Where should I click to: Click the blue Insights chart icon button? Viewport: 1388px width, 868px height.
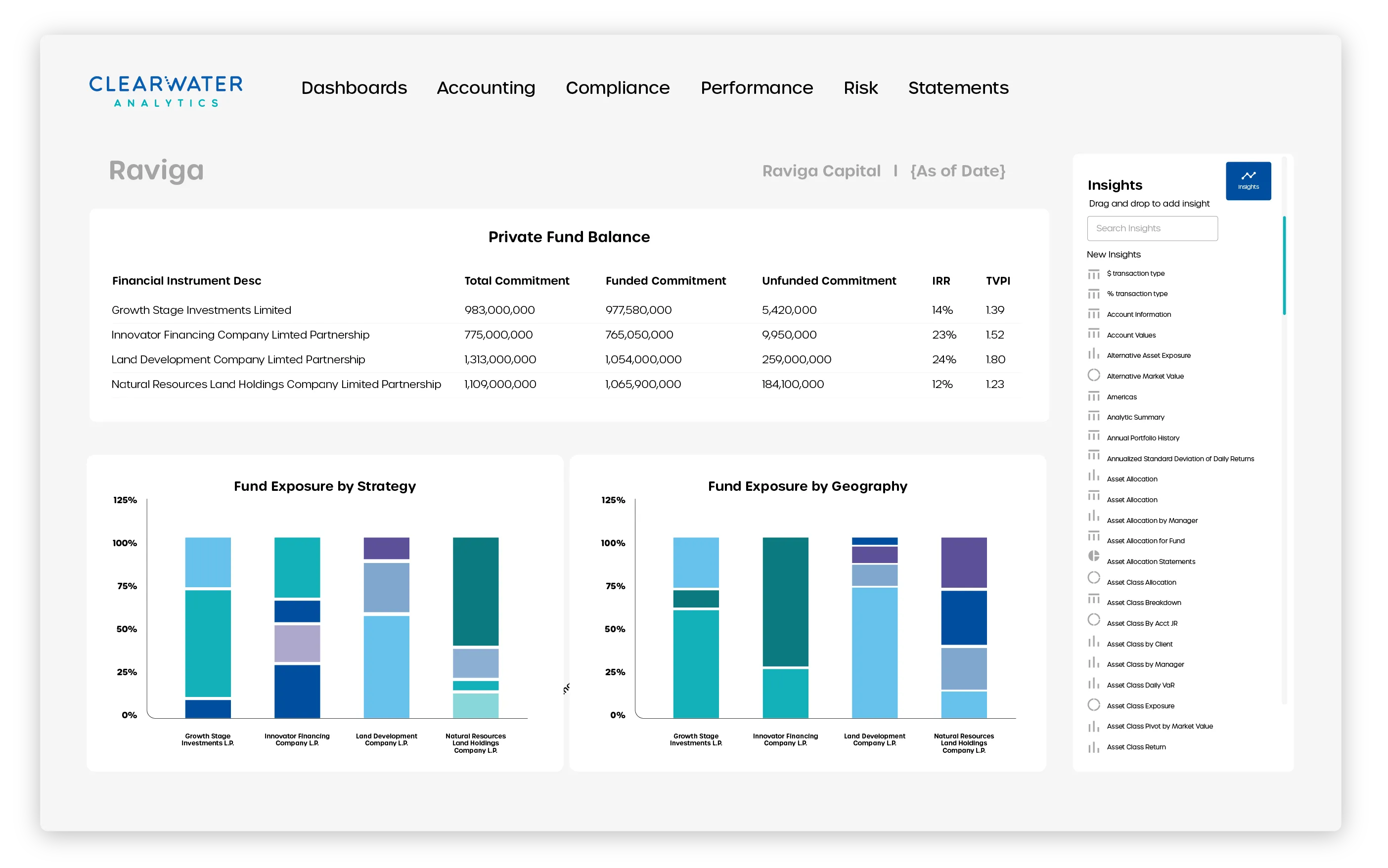pyautogui.click(x=1248, y=180)
